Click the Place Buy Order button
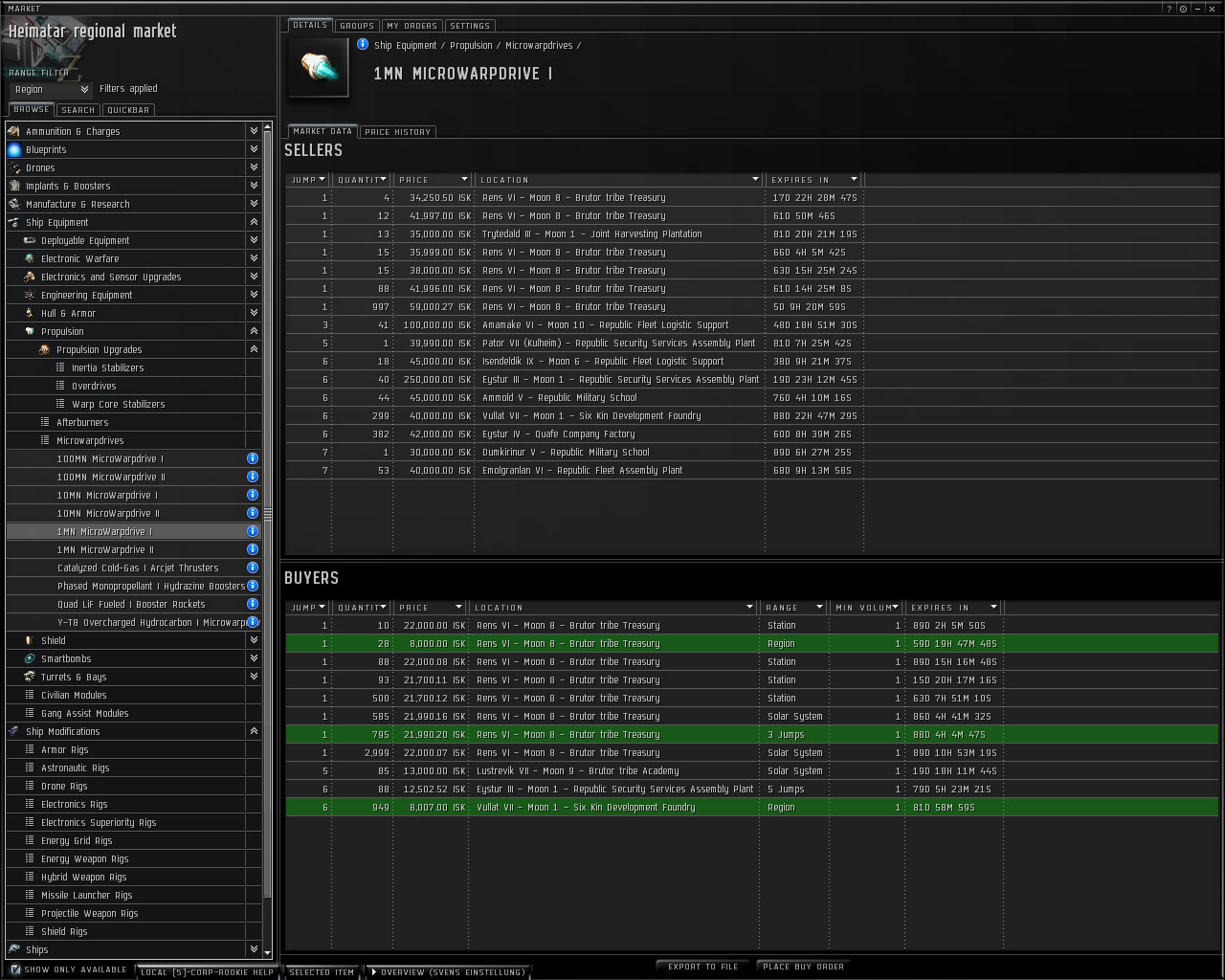The image size is (1225, 980). [x=804, y=967]
